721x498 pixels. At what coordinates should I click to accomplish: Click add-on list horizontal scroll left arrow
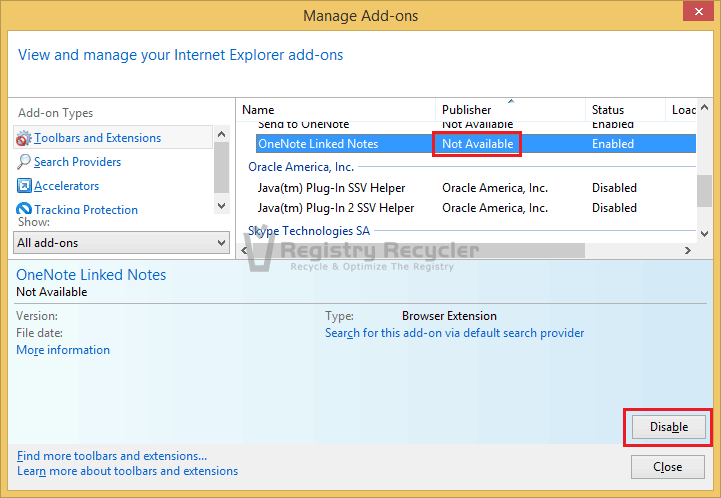click(x=244, y=251)
